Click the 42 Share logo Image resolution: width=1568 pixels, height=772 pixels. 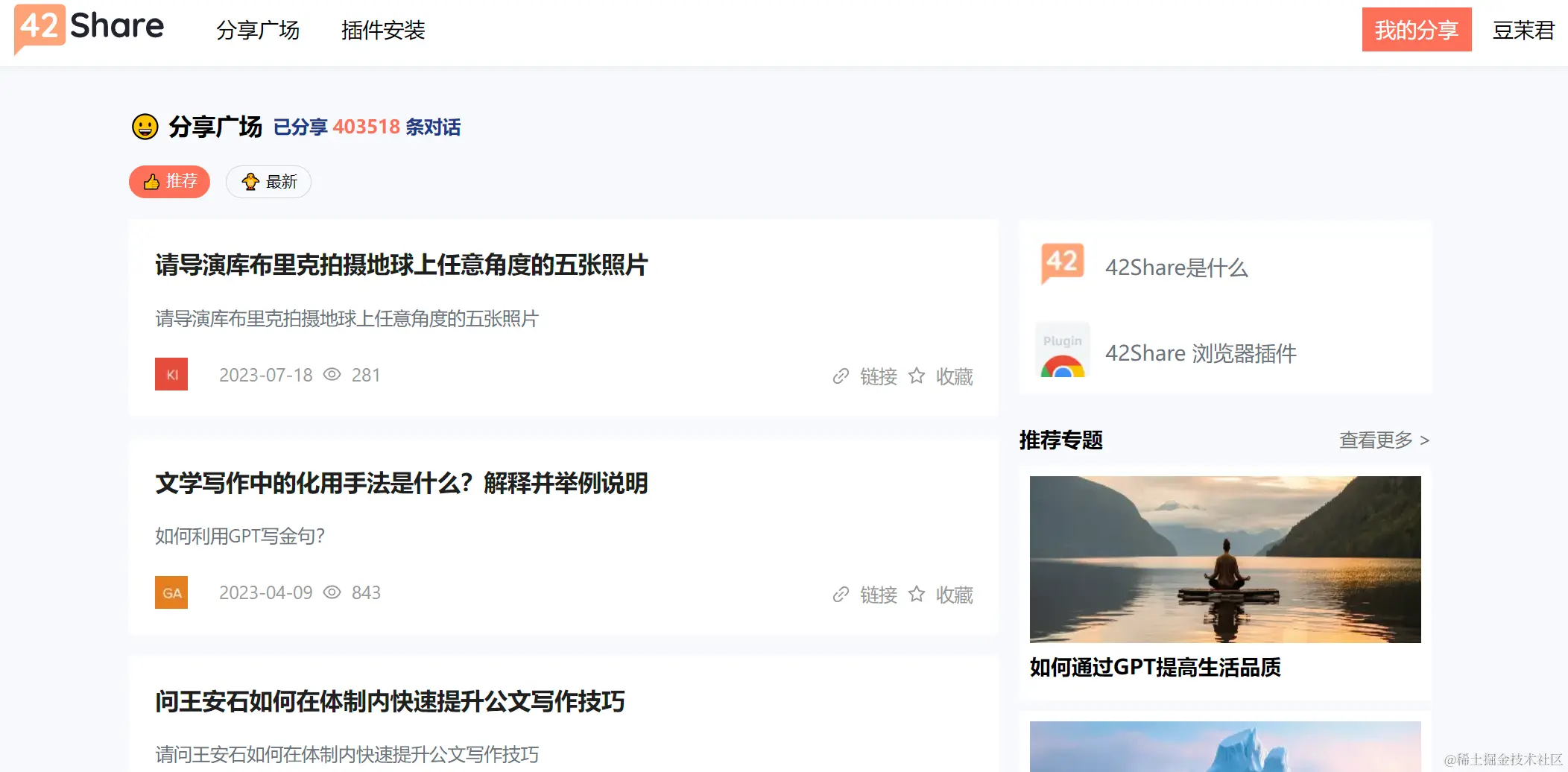coord(89,28)
